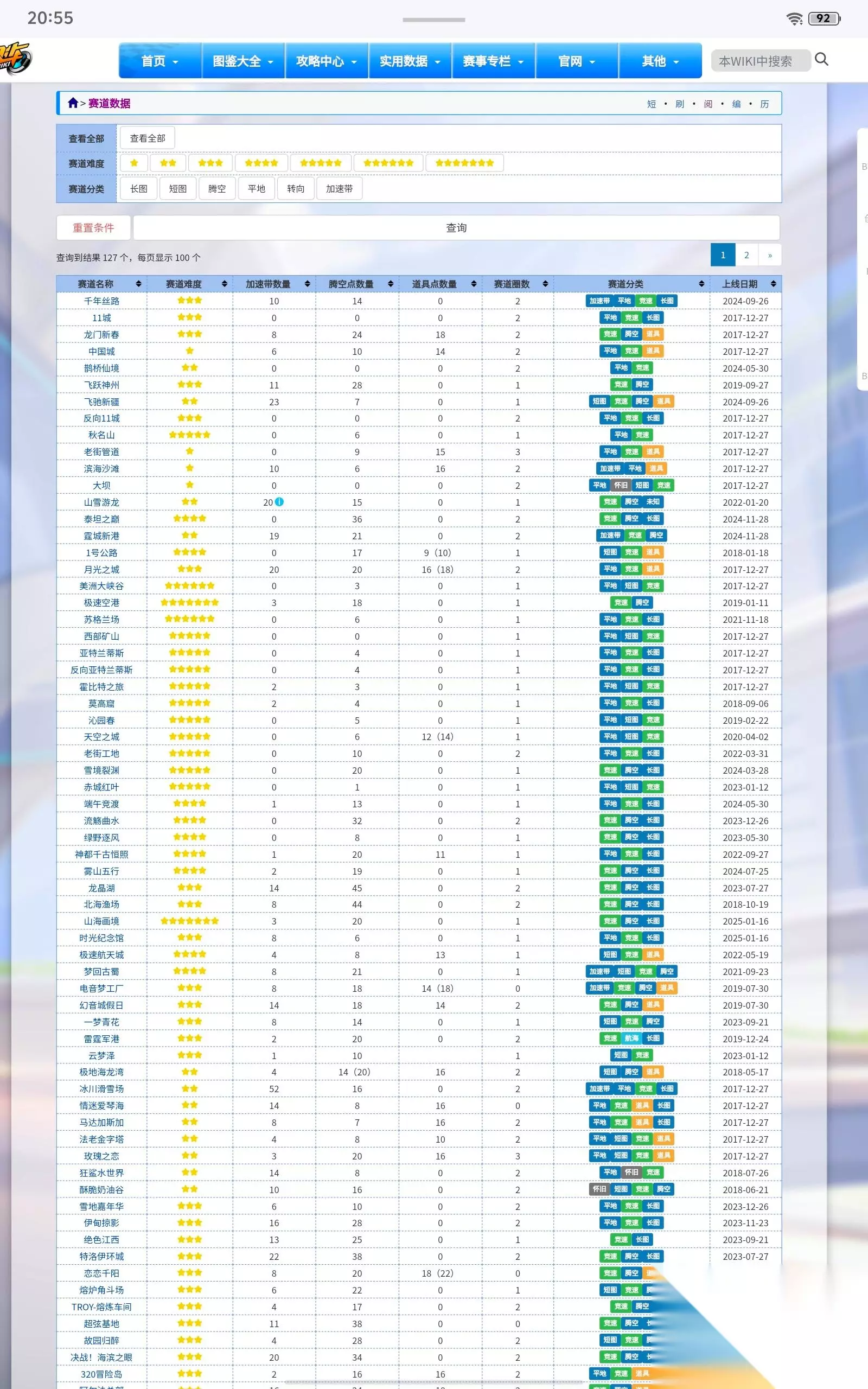Toggle the 长图 track category filter
The height and width of the screenshot is (1389, 868).
(138, 189)
